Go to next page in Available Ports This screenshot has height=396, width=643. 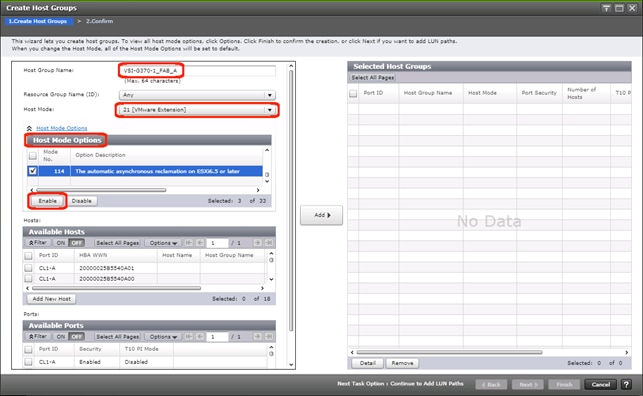click(257, 337)
